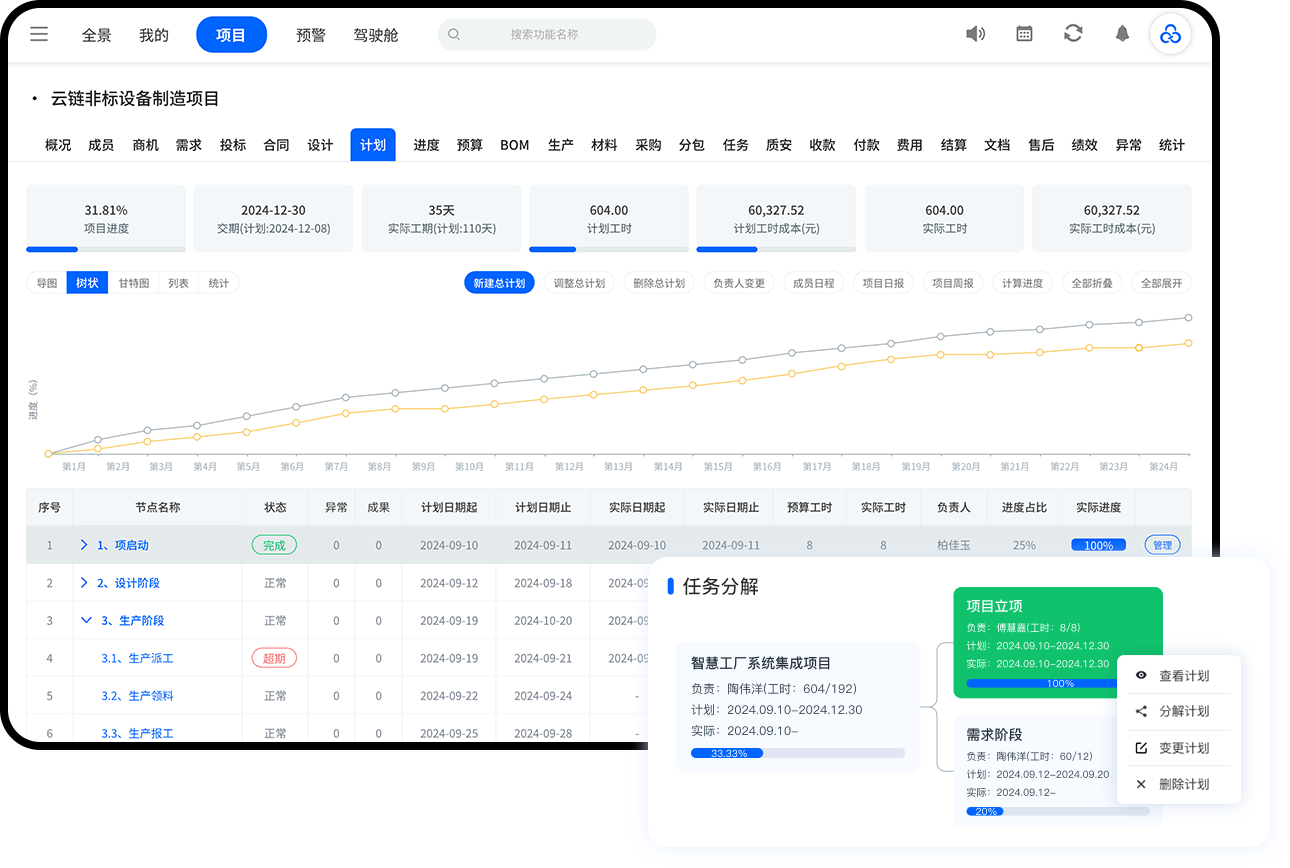
Task: Click the 管理 button in first row
Action: 1161,545
